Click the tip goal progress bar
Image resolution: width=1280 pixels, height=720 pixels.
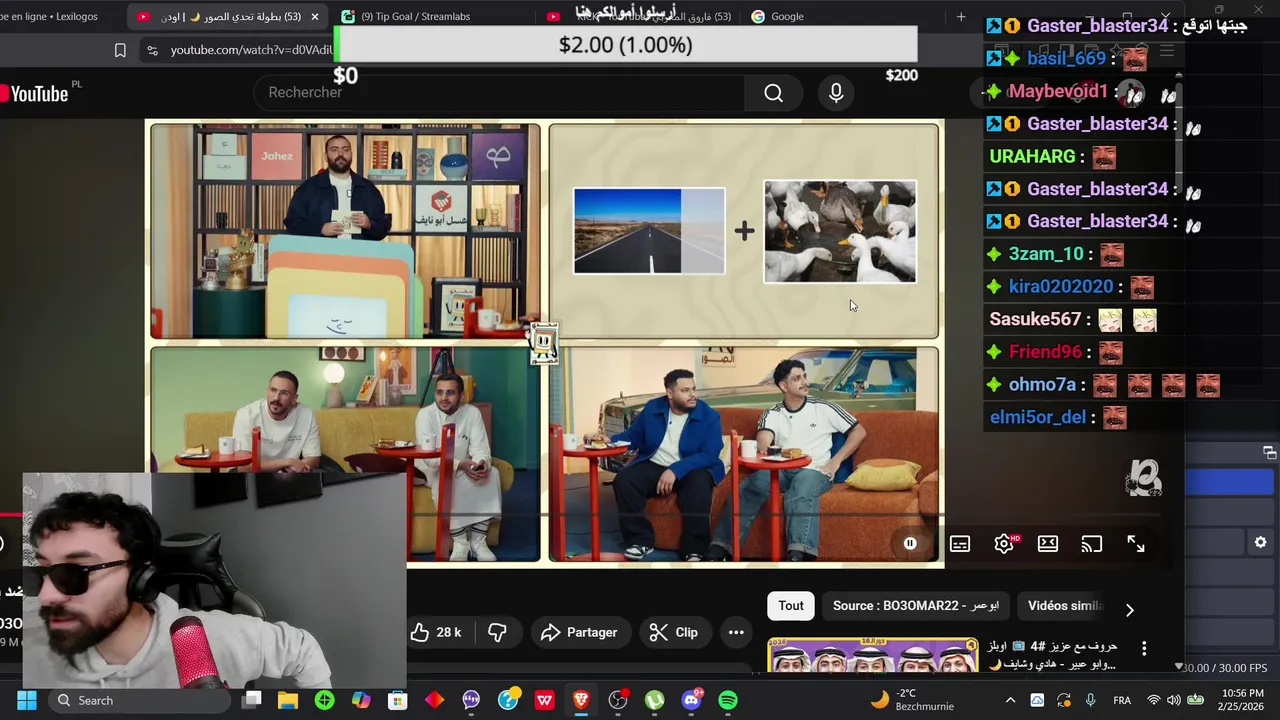point(625,45)
